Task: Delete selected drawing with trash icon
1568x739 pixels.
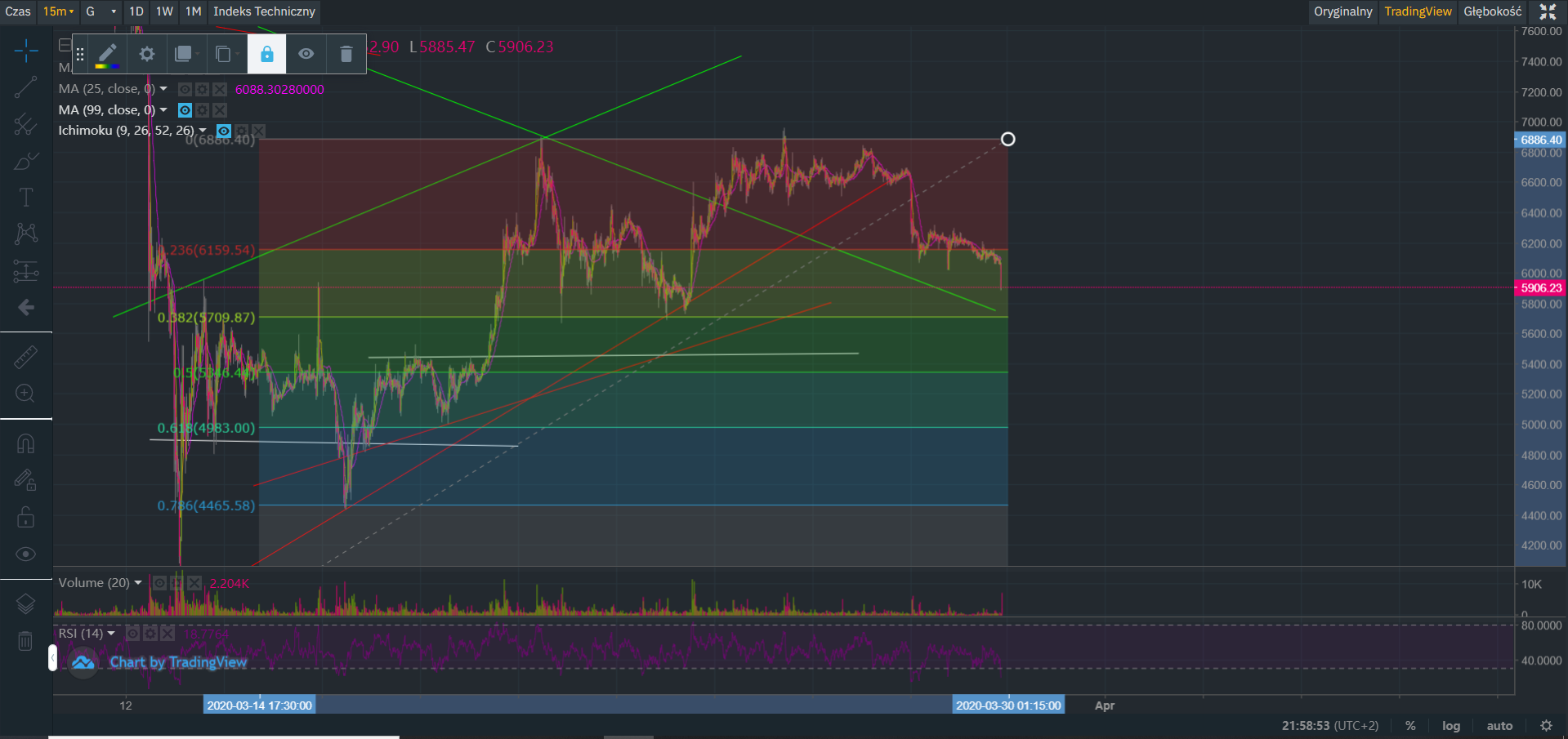Action: 346,55
